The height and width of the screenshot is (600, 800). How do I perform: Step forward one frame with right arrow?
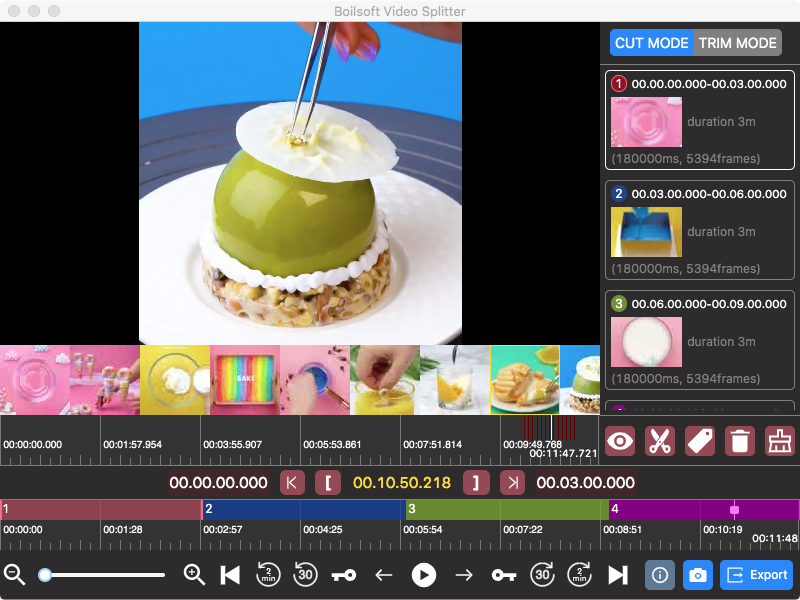tap(464, 576)
